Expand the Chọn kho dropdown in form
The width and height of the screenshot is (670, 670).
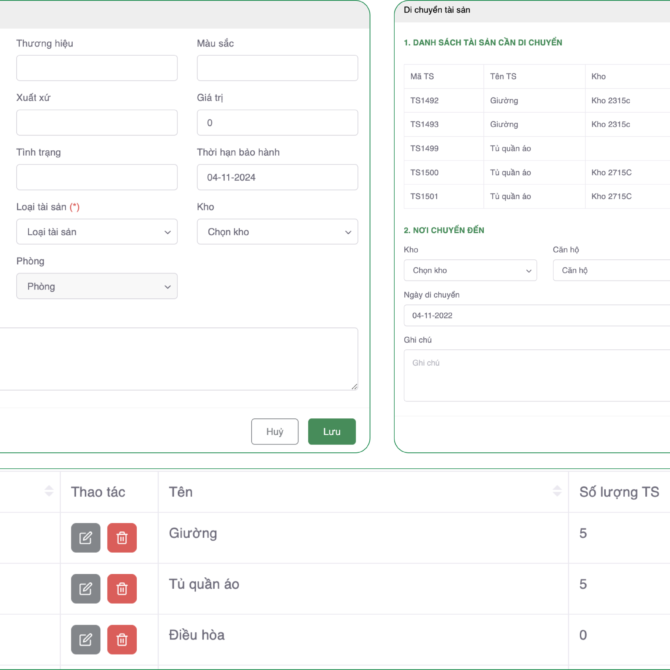[277, 232]
